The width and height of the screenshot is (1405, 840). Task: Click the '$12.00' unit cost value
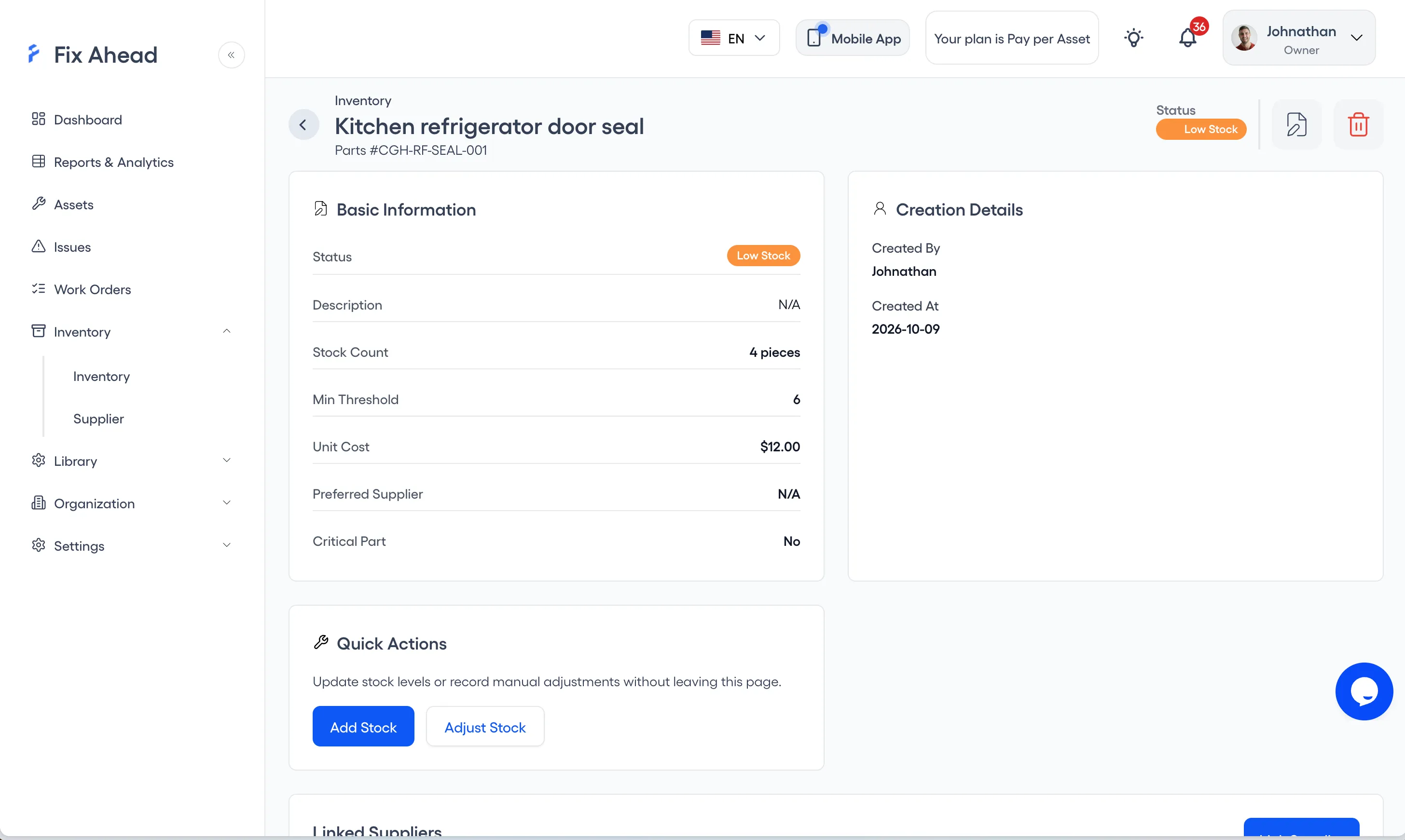(780, 447)
